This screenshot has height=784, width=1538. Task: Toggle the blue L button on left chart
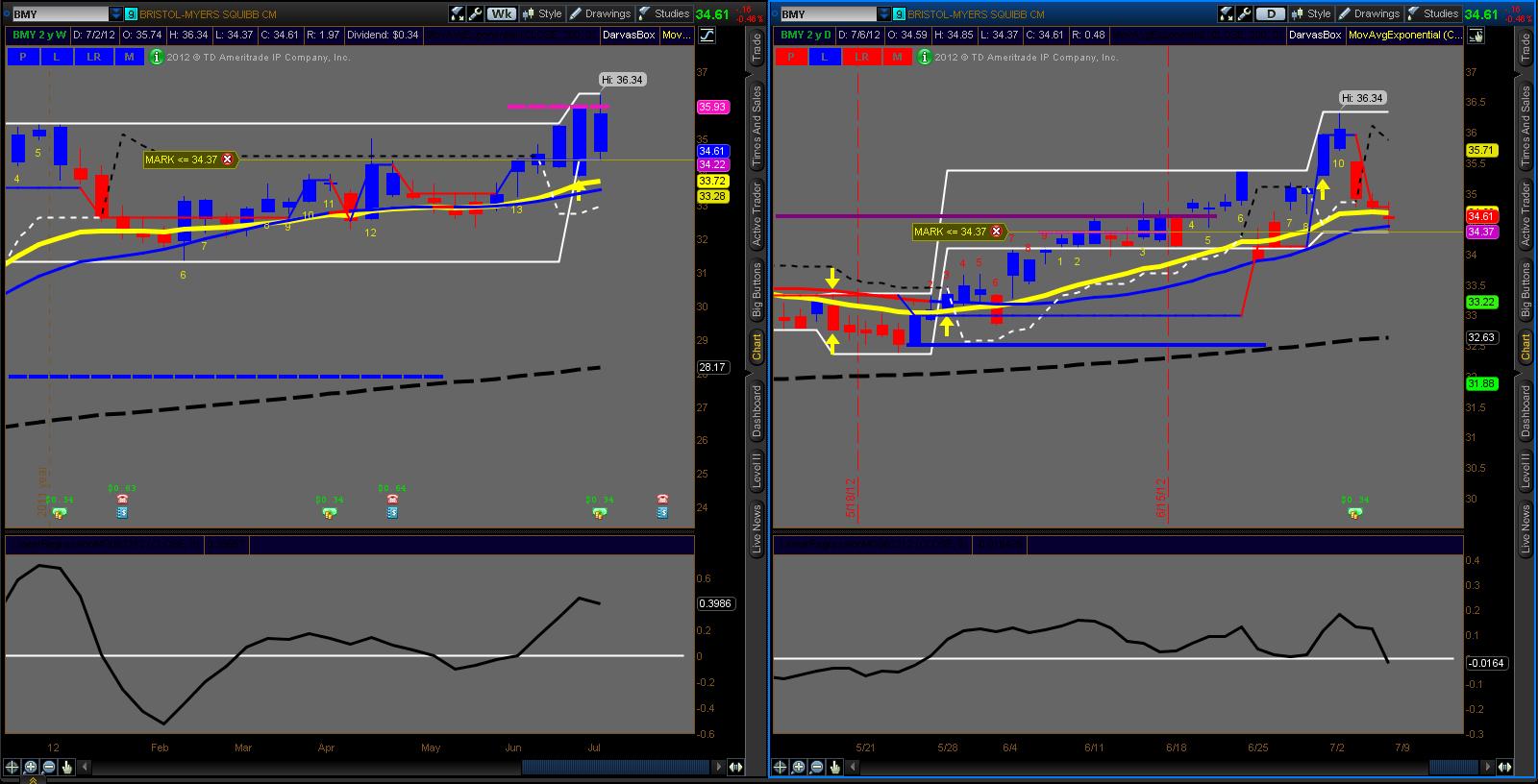pos(57,57)
